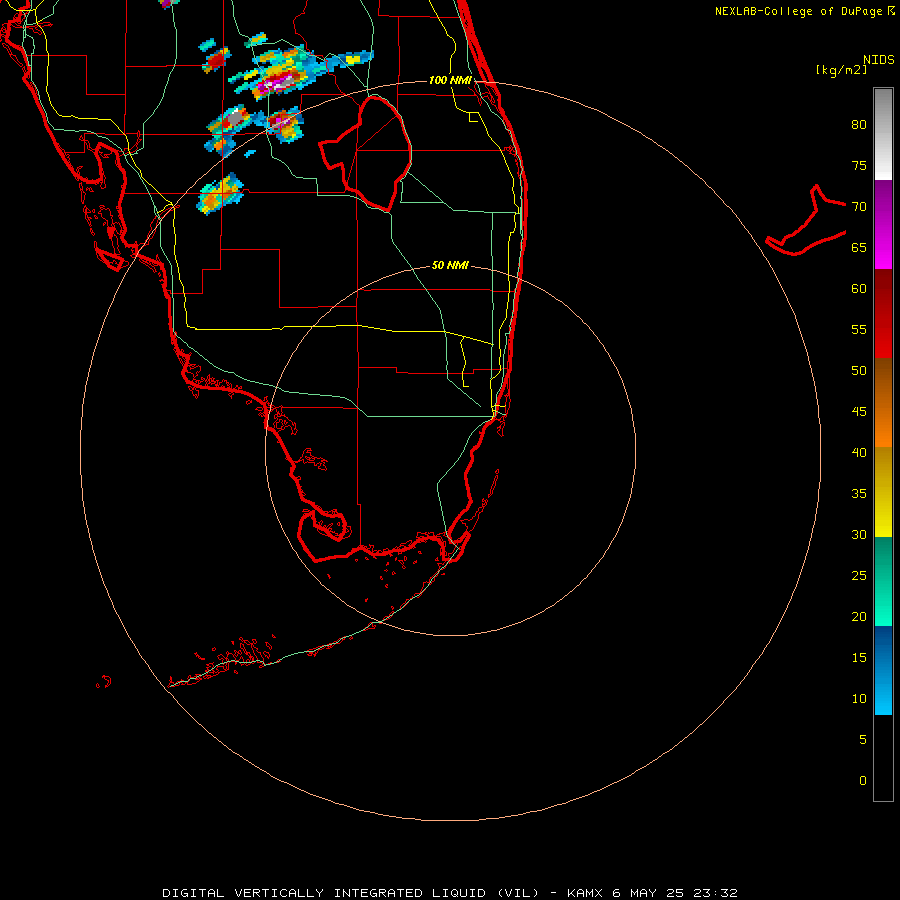Image resolution: width=900 pixels, height=900 pixels.
Task: Click the 55 value on the legend
Action: 859,330
